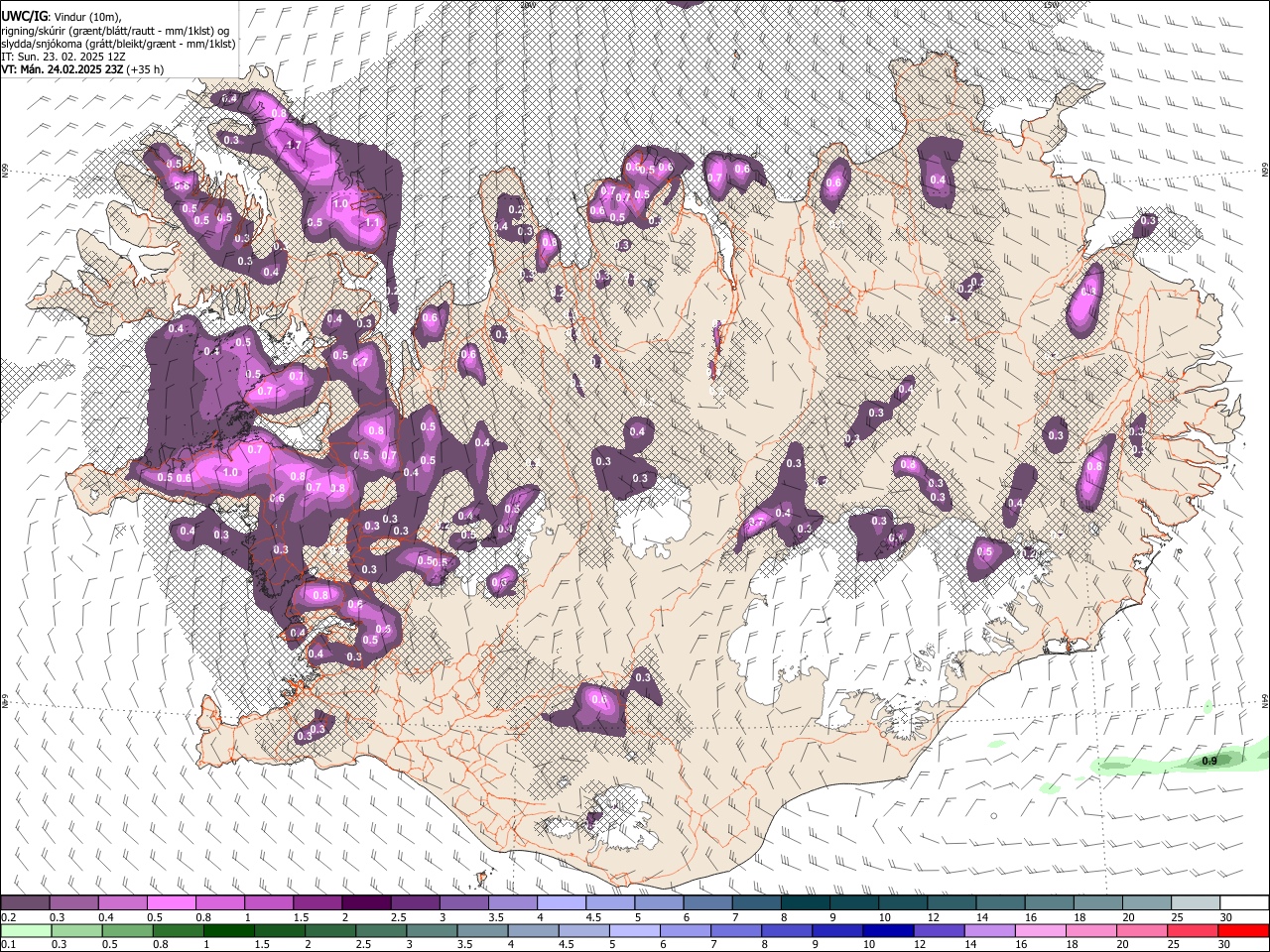Viewport: 1270px width, 952px height.
Task: Pick the pale green 0.1 rain swatch
Action: coord(26,930)
